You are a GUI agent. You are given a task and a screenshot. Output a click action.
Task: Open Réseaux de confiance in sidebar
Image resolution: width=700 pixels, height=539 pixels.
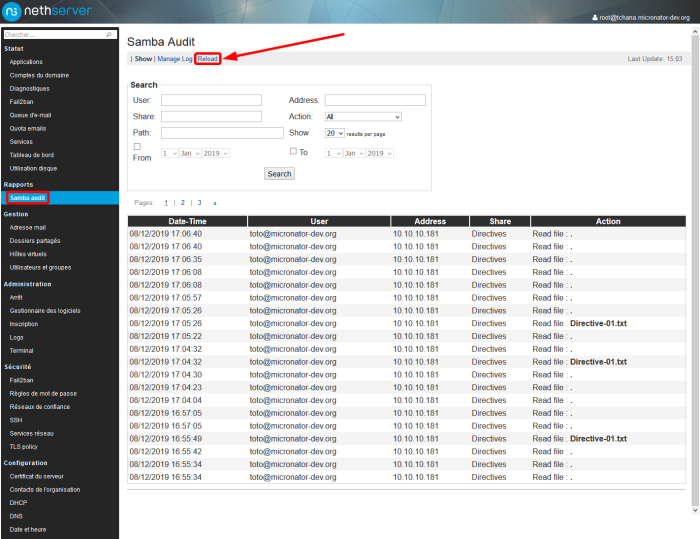click(x=40, y=406)
